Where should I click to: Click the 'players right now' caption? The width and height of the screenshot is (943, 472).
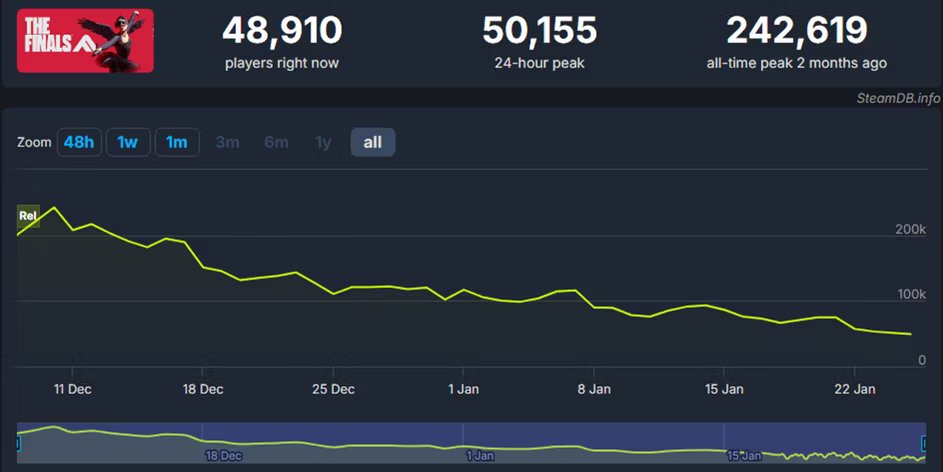click(282, 63)
